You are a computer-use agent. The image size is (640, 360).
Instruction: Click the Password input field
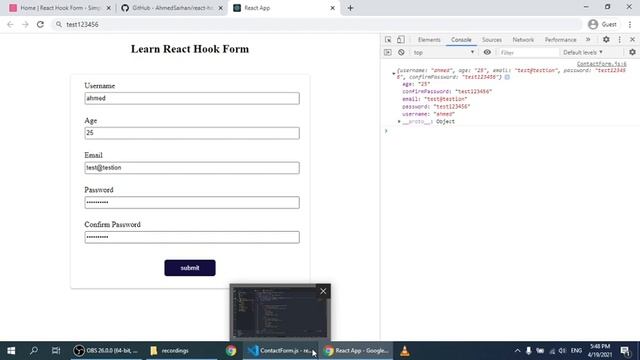[192, 202]
